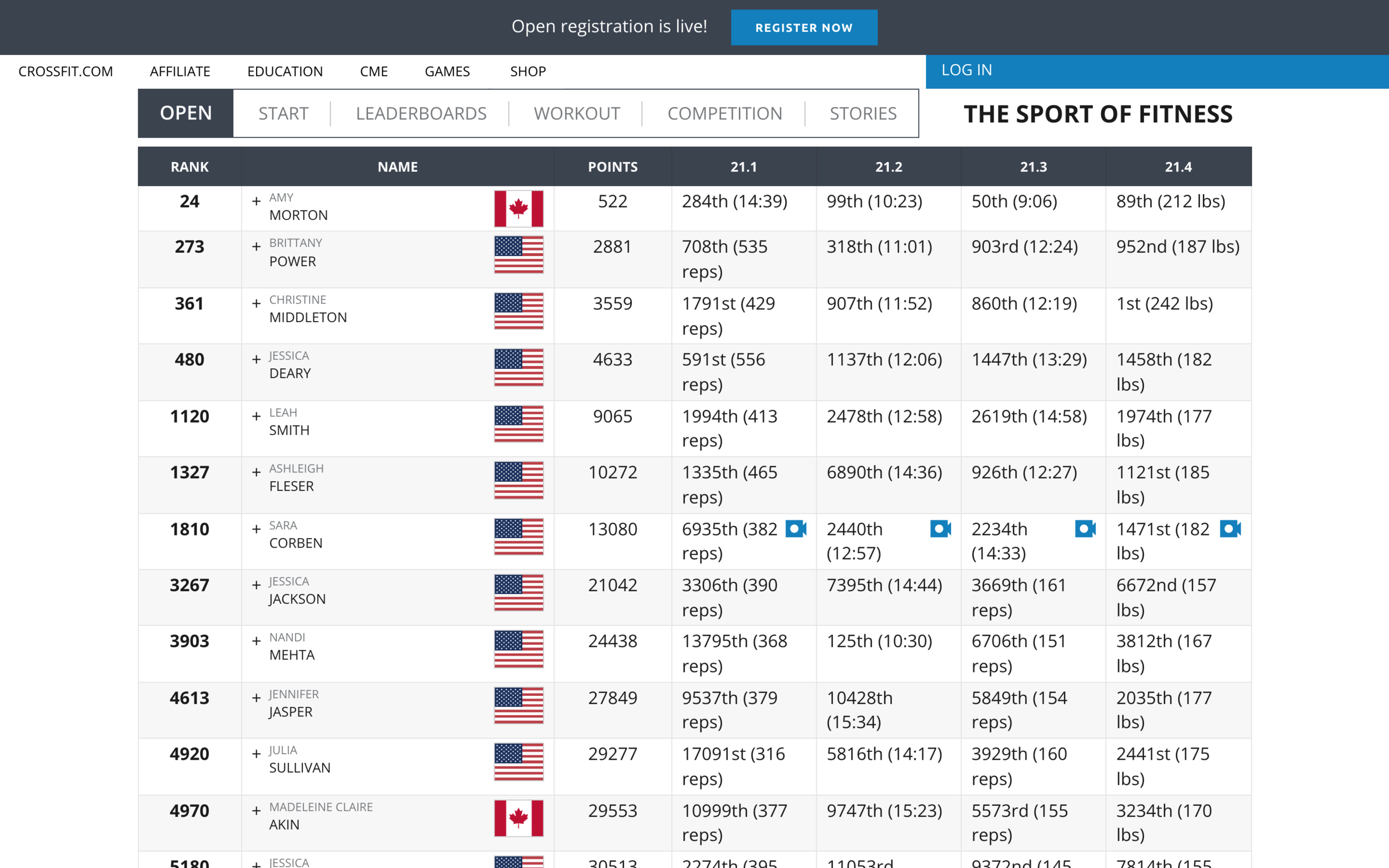1389x868 pixels.
Task: Open the Leaderboards tab
Action: point(421,113)
